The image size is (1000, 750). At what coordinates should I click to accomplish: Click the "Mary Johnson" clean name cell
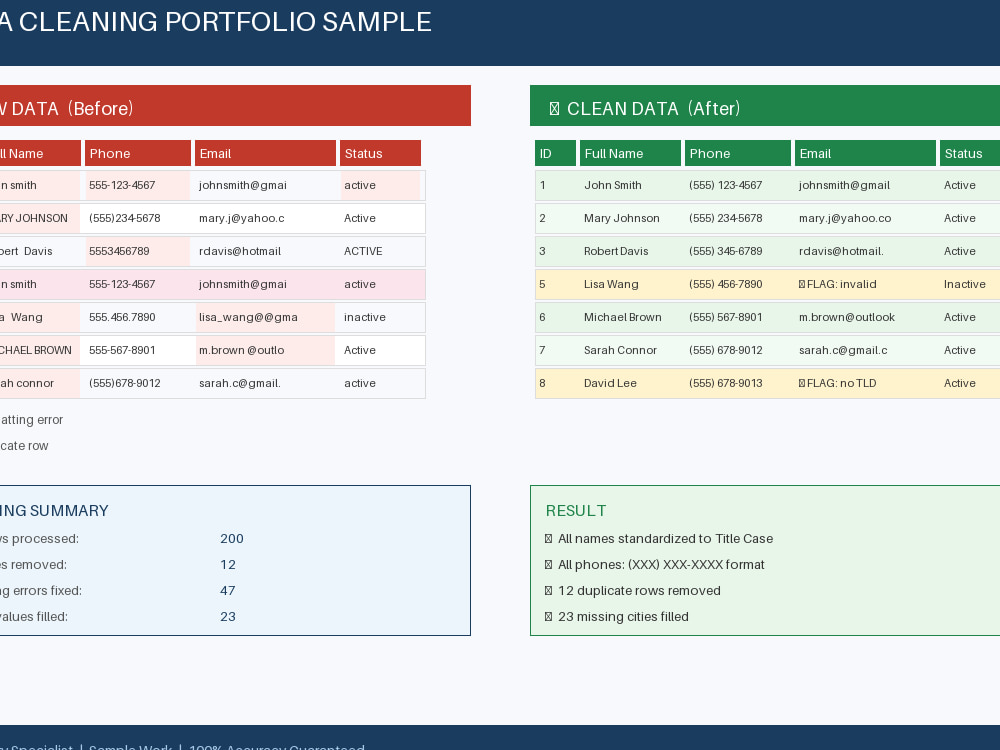[x=622, y=218]
